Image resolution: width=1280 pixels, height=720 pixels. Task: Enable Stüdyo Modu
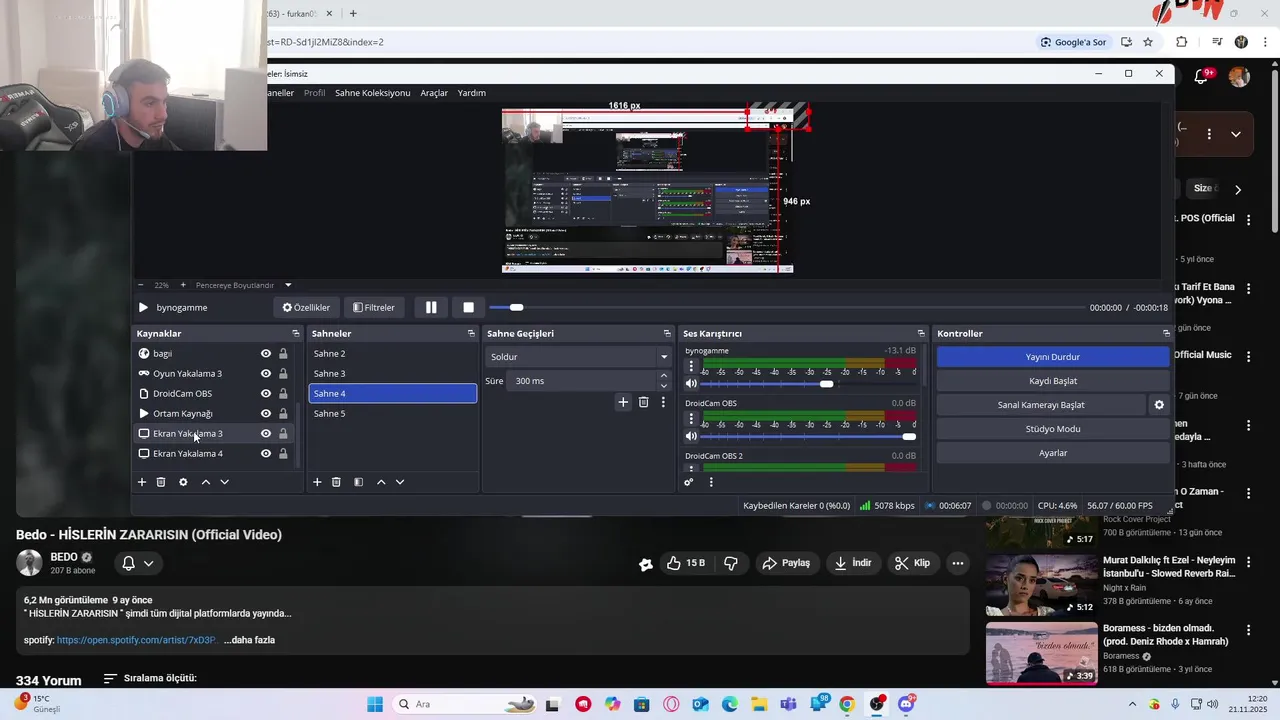tap(1053, 429)
